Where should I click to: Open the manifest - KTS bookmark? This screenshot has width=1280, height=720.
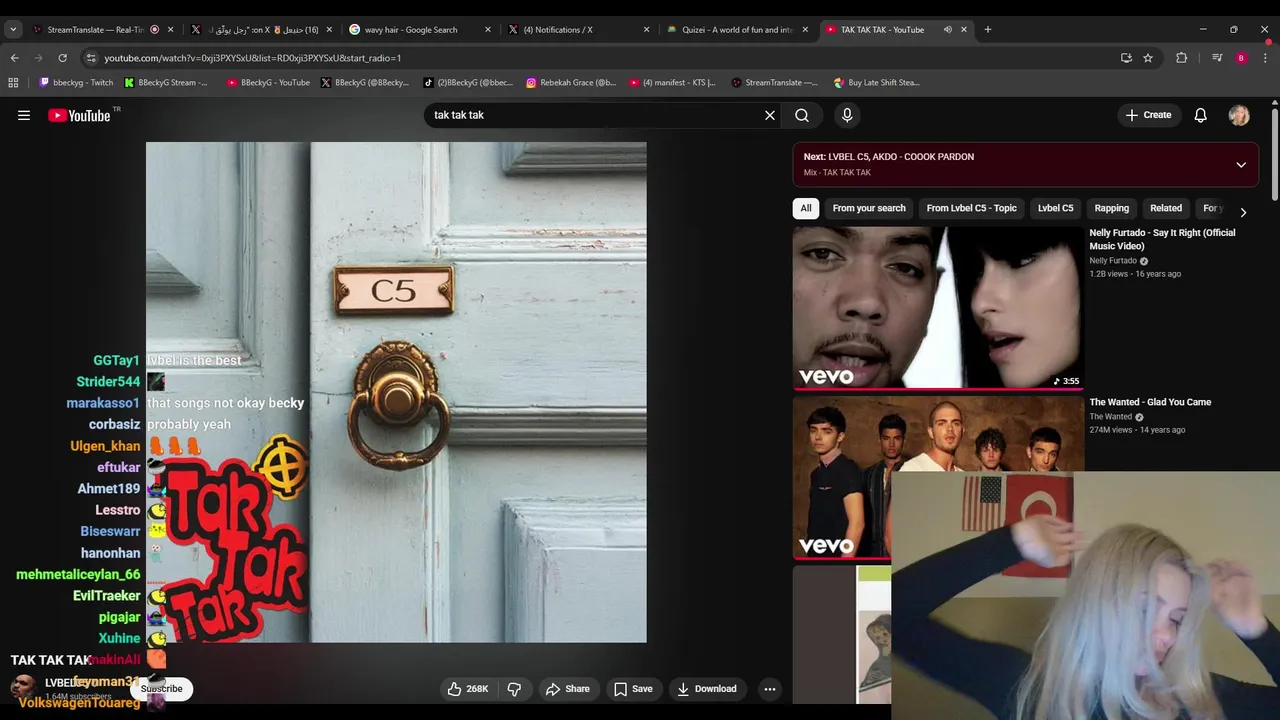pos(673,83)
